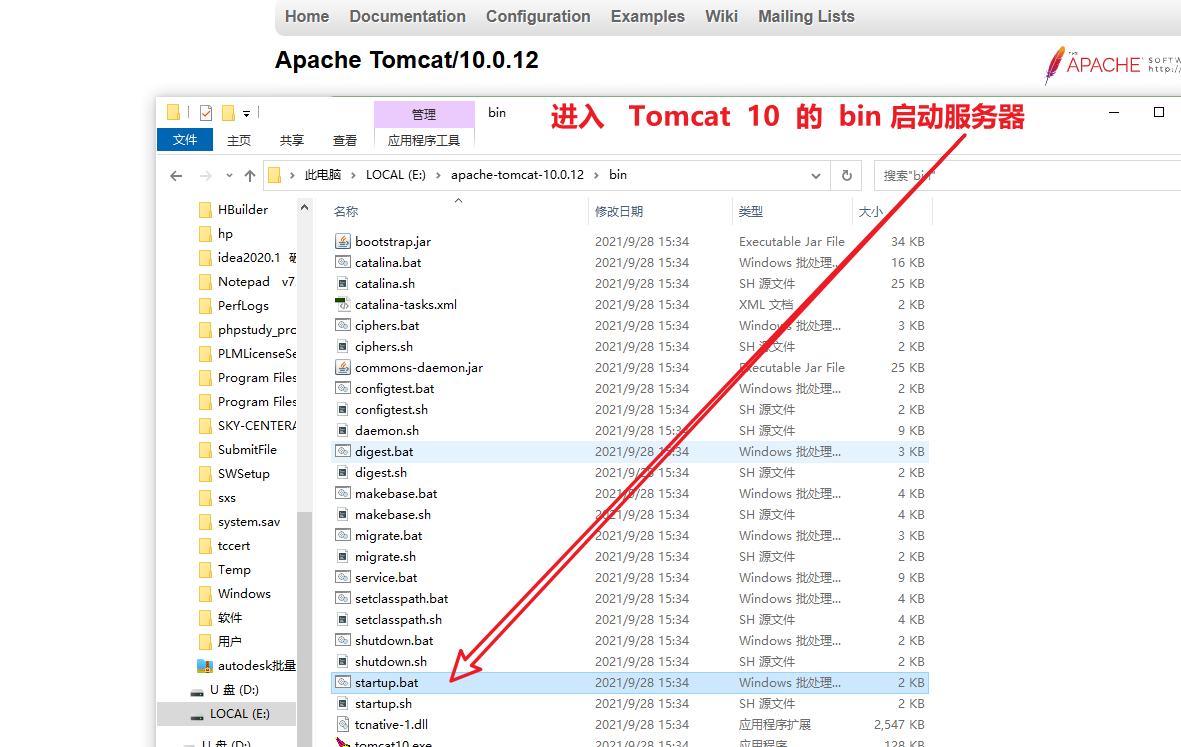Open the Wiki link on Tomcat page

click(722, 17)
